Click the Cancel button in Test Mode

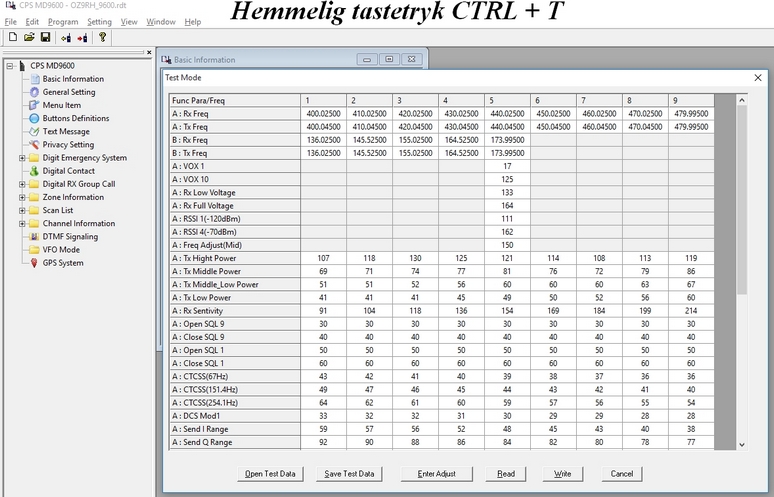point(622,474)
